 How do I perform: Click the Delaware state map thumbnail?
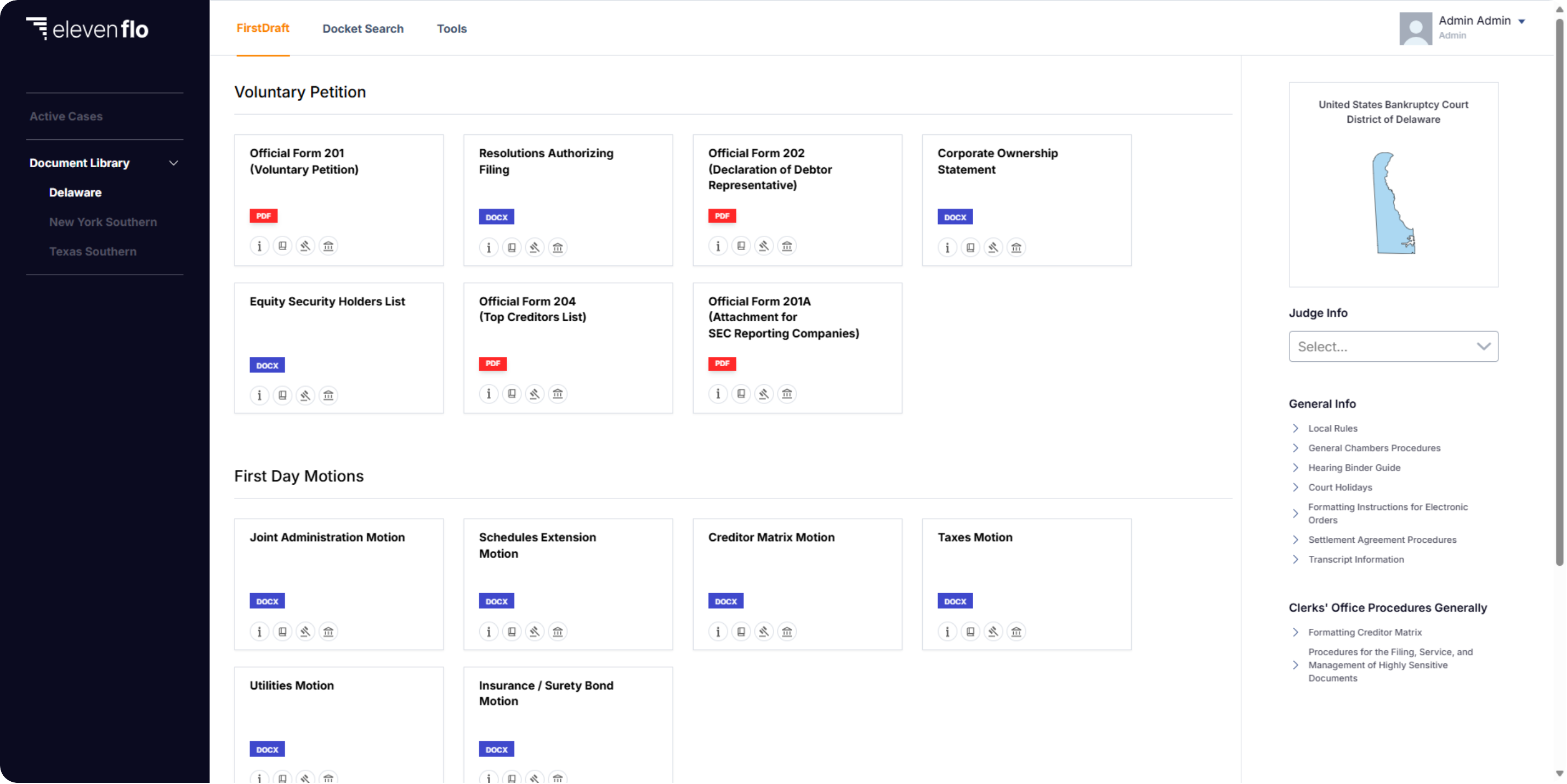tap(1390, 201)
